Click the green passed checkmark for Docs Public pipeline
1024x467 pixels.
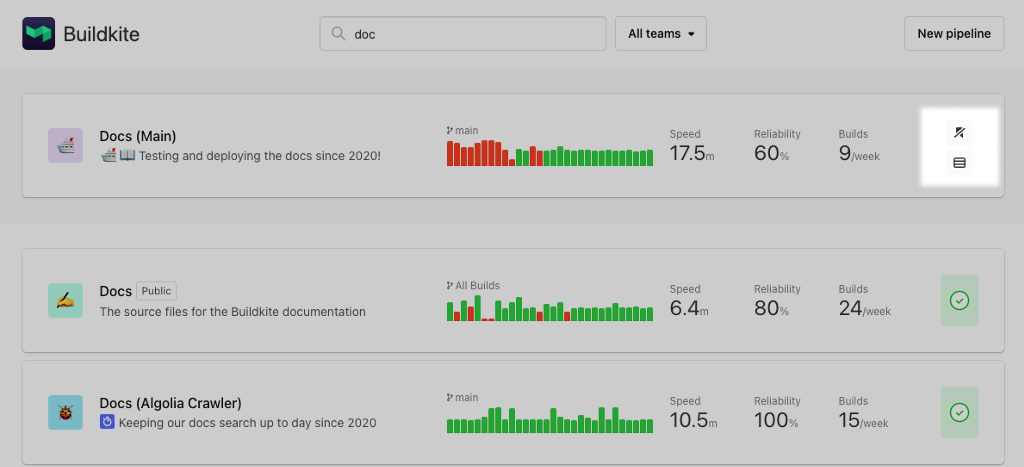click(x=959, y=300)
